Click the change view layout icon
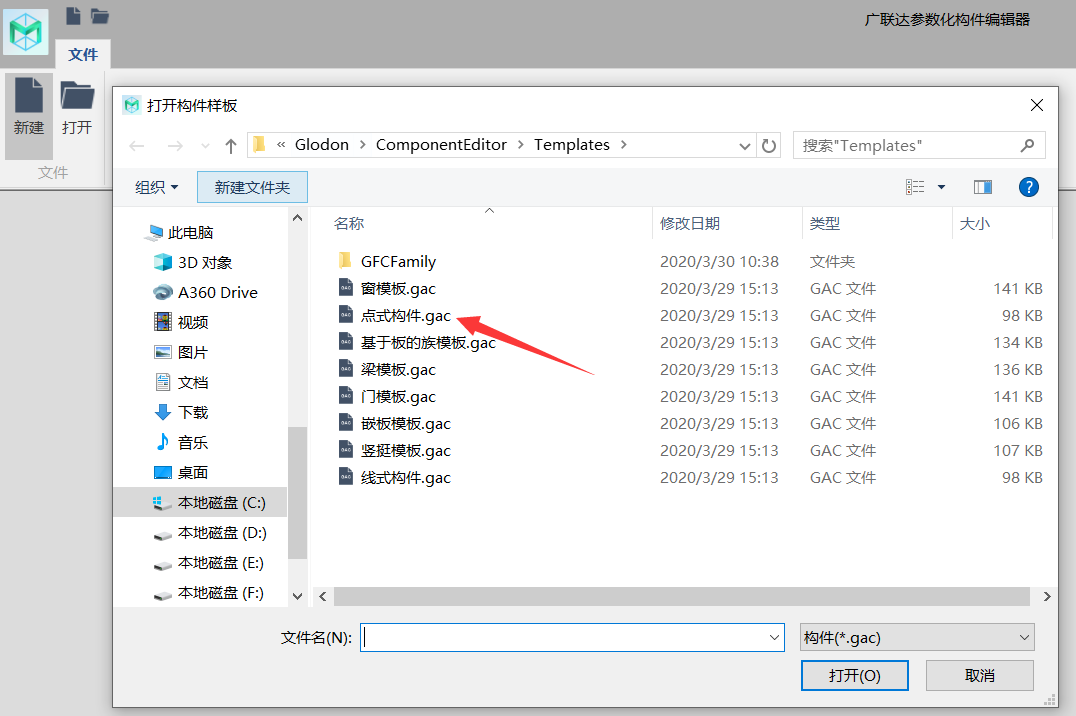 (x=915, y=187)
